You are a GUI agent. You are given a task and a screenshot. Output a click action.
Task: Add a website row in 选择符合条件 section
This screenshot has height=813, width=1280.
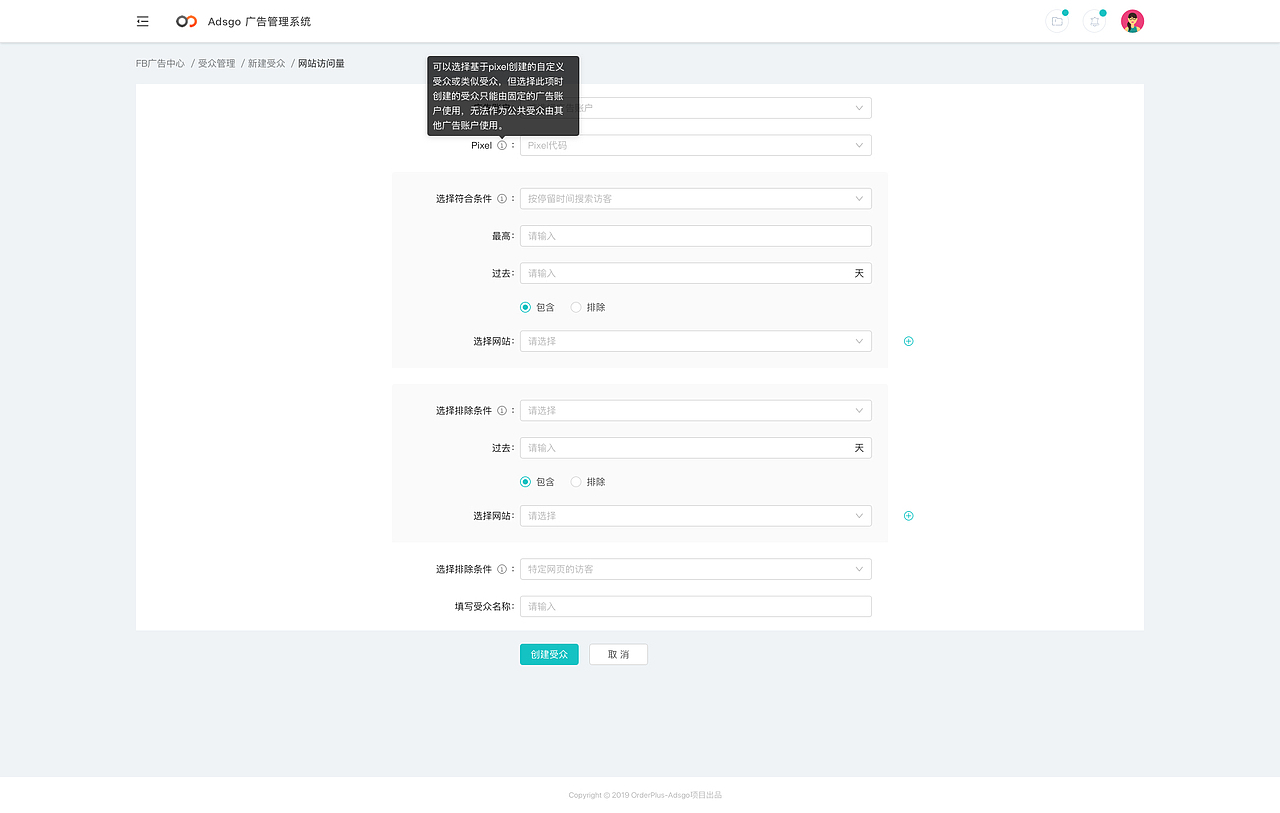click(x=908, y=341)
